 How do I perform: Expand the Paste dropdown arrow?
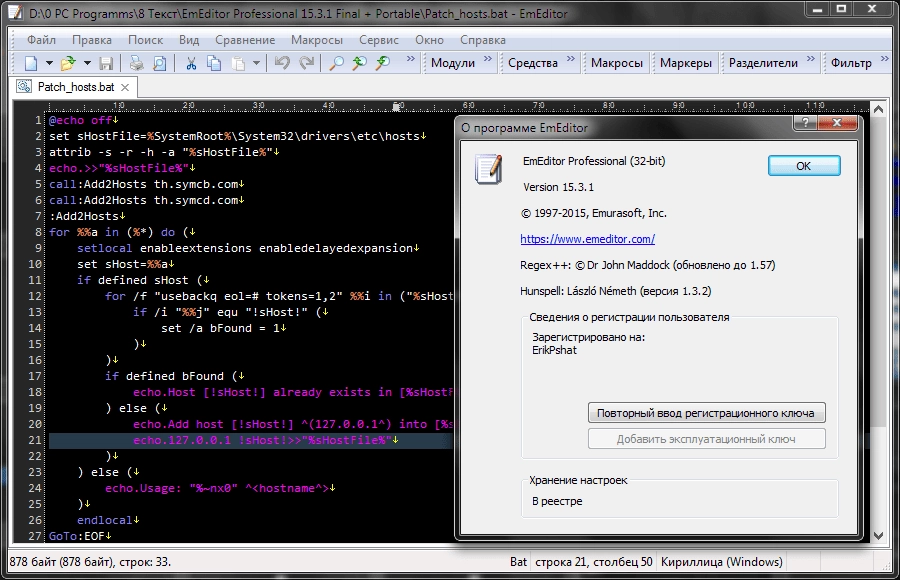coord(257,63)
